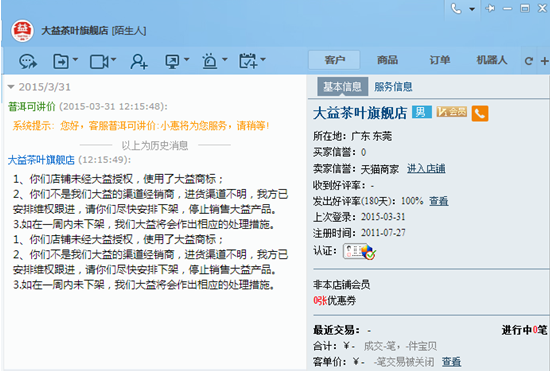Click the 大益茶叶旗舰店 shop avatar

(22, 31)
